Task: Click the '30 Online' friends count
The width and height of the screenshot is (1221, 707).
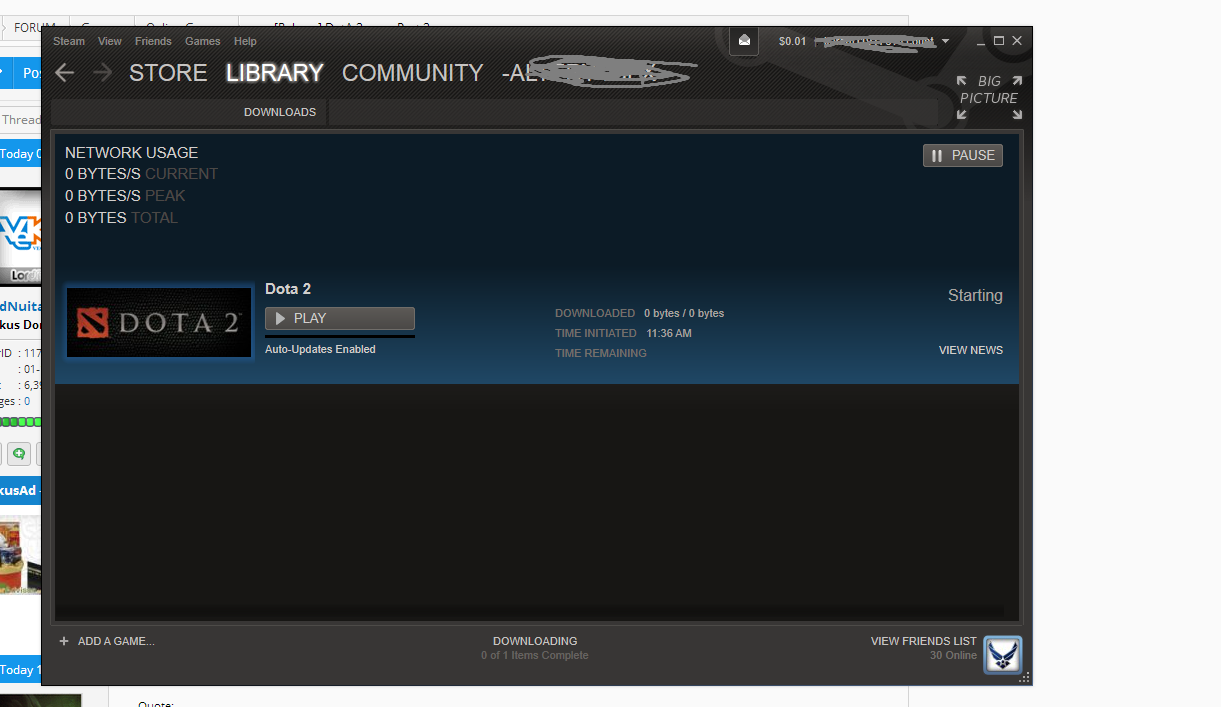Action: 953,655
